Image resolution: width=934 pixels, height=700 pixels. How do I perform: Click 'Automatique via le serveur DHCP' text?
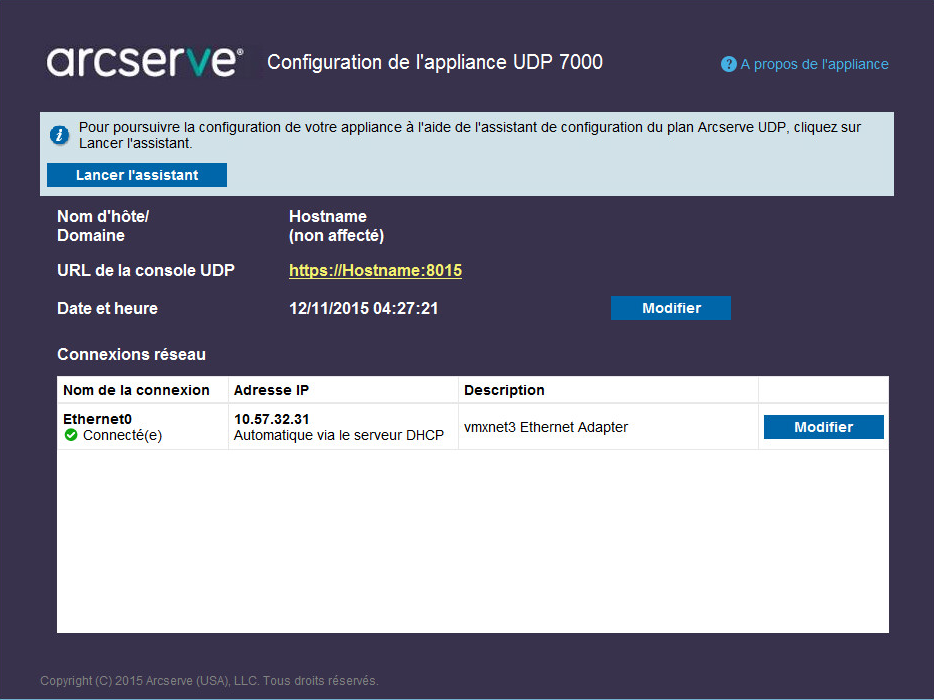tap(339, 435)
